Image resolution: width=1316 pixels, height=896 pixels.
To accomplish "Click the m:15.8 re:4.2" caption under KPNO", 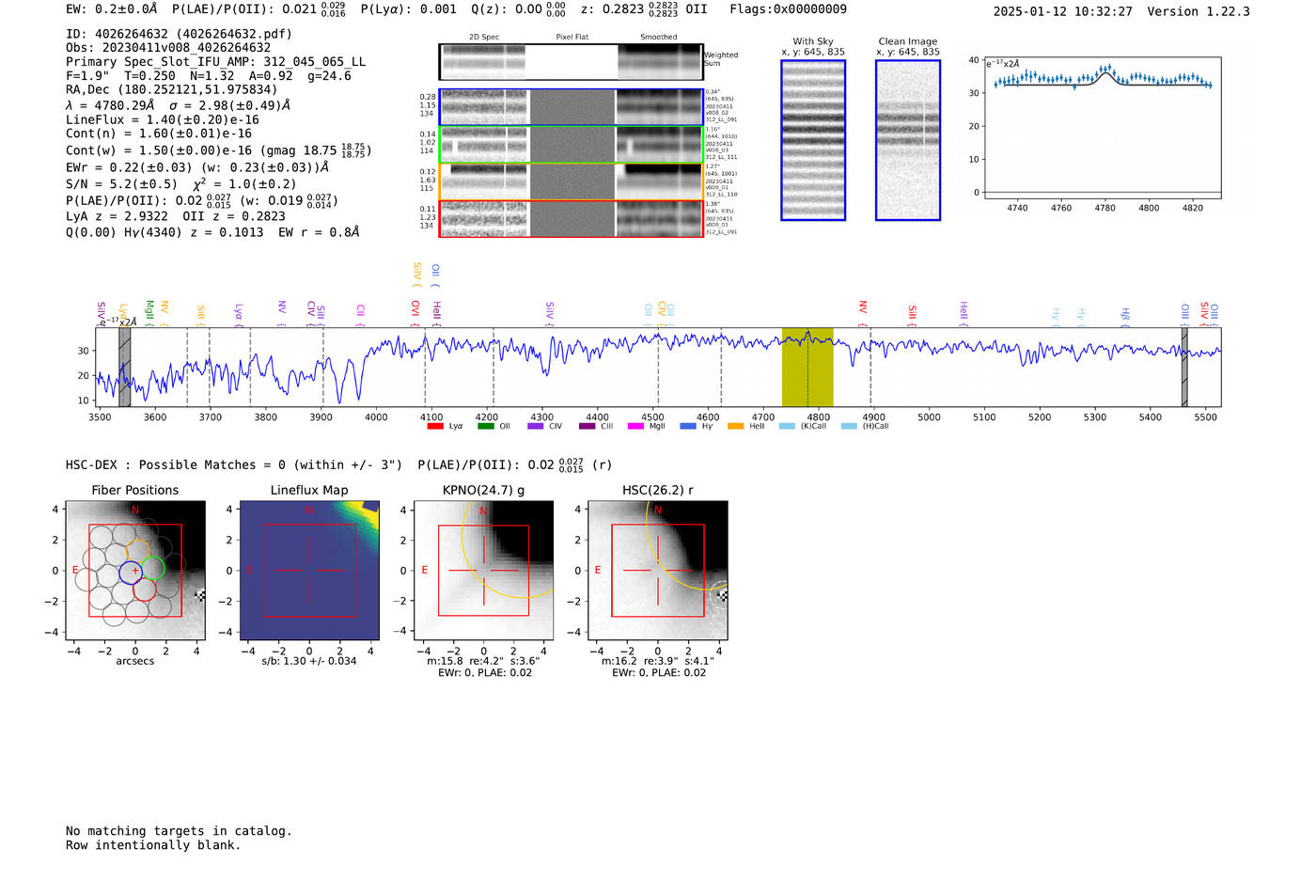I will coord(483,661).
